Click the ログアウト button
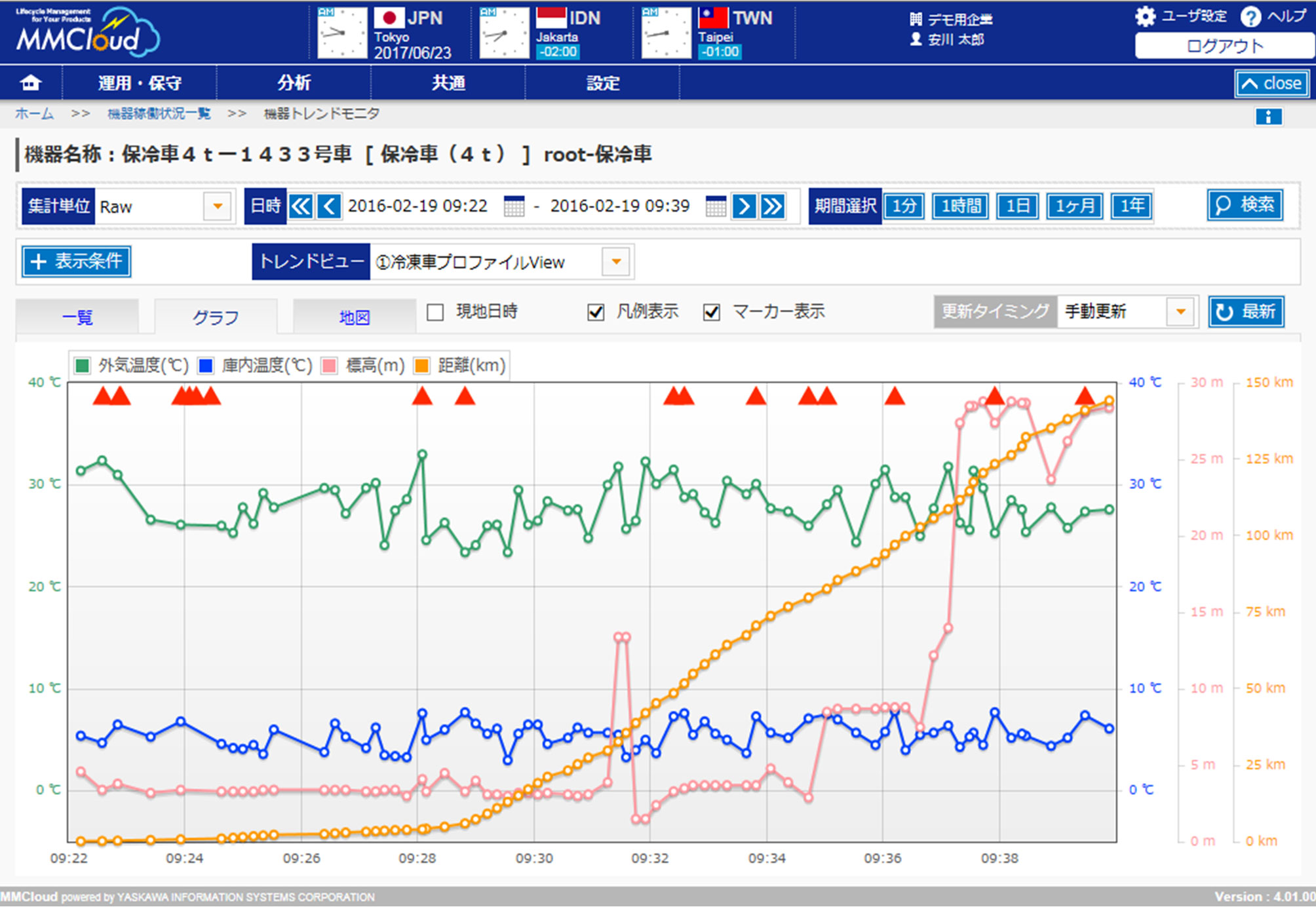The width and height of the screenshot is (1316, 907). 1224,47
